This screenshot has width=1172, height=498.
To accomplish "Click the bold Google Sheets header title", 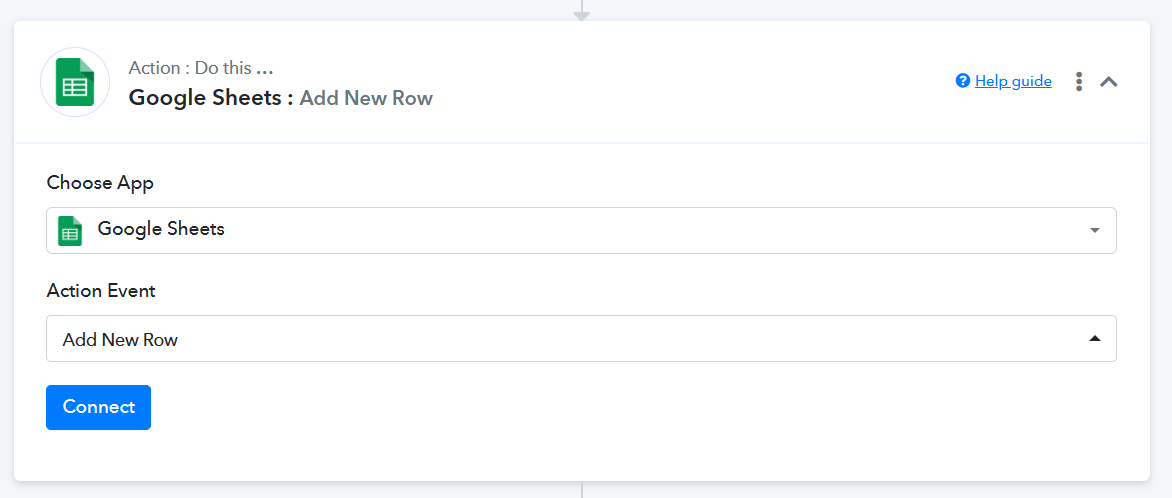I will click(x=211, y=98).
